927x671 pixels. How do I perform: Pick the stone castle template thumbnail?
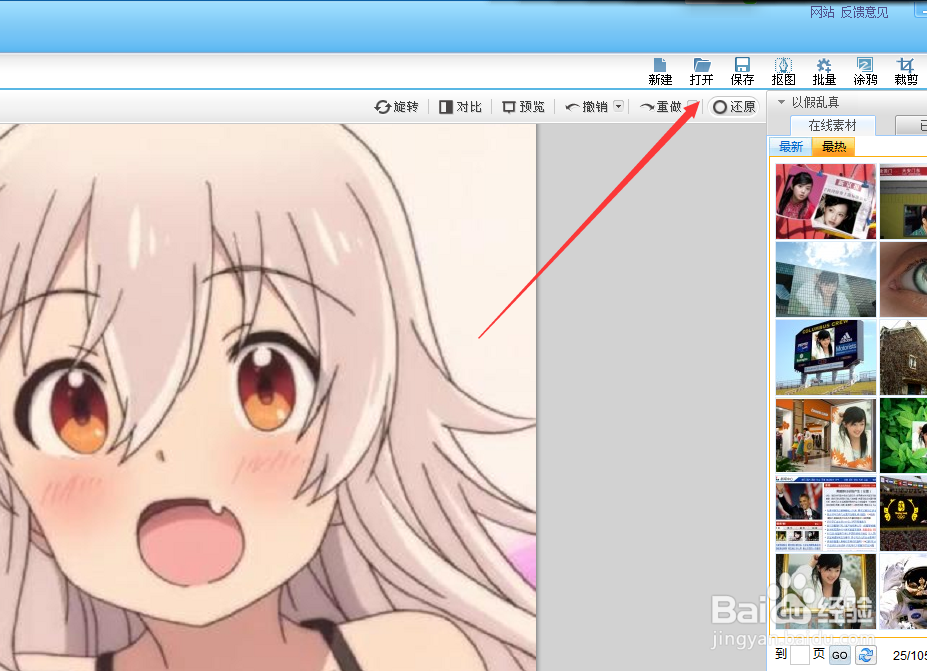[903, 358]
